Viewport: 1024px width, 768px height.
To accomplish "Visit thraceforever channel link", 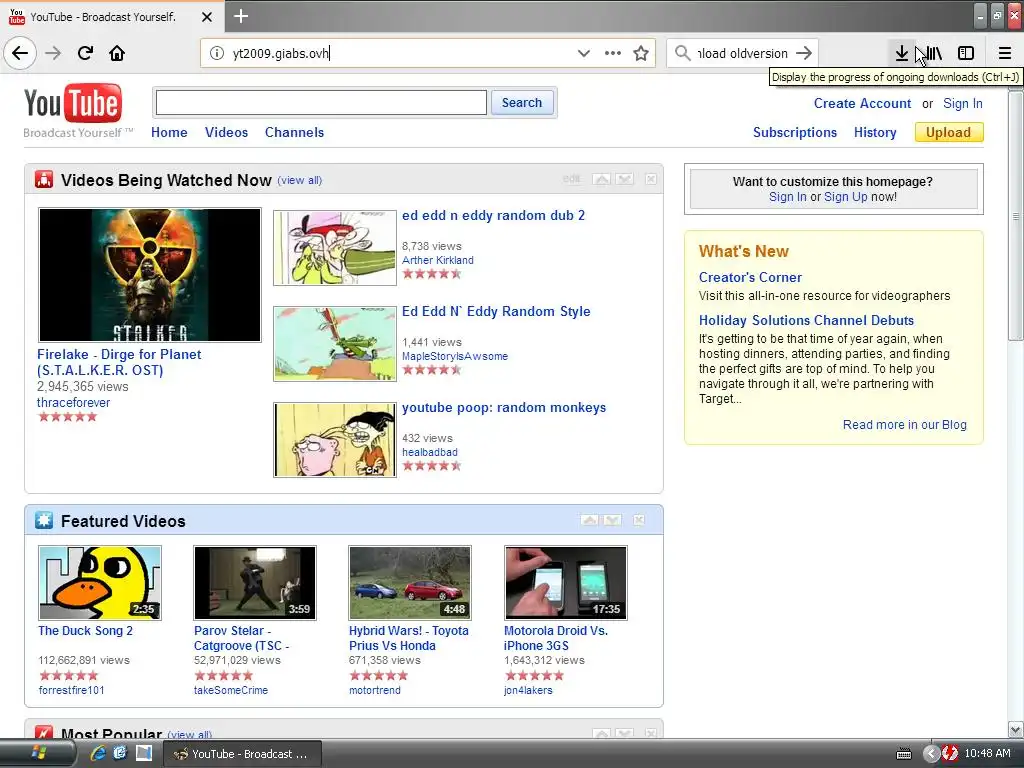I will pyautogui.click(x=73, y=402).
